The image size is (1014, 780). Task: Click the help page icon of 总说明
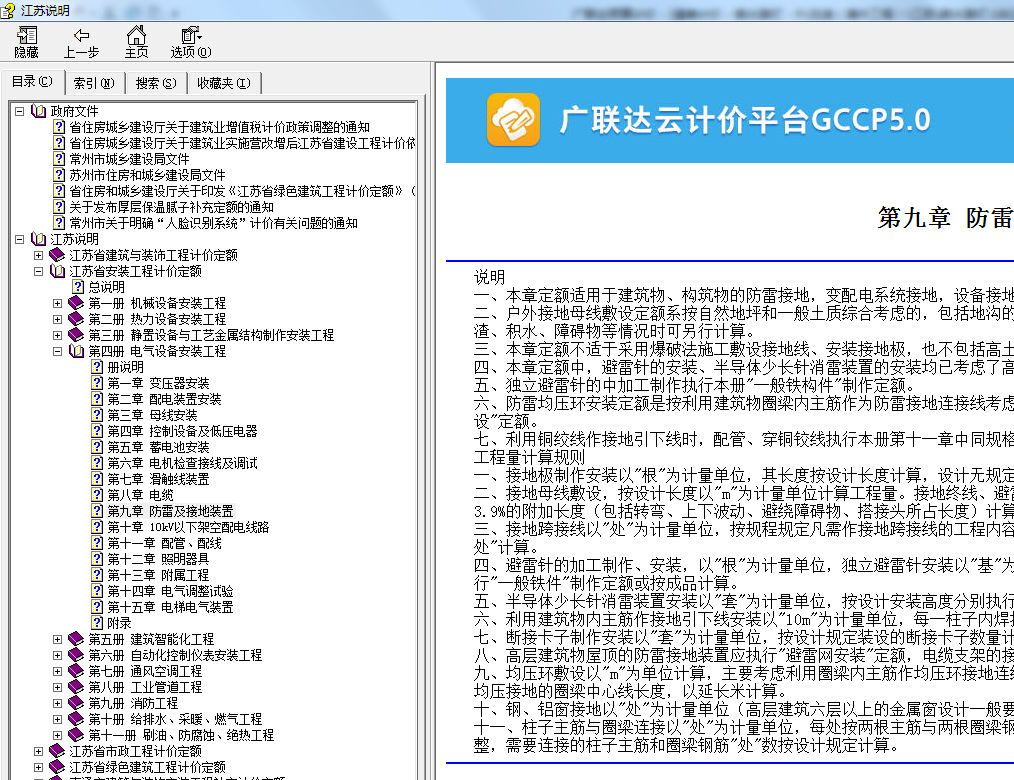pos(78,287)
